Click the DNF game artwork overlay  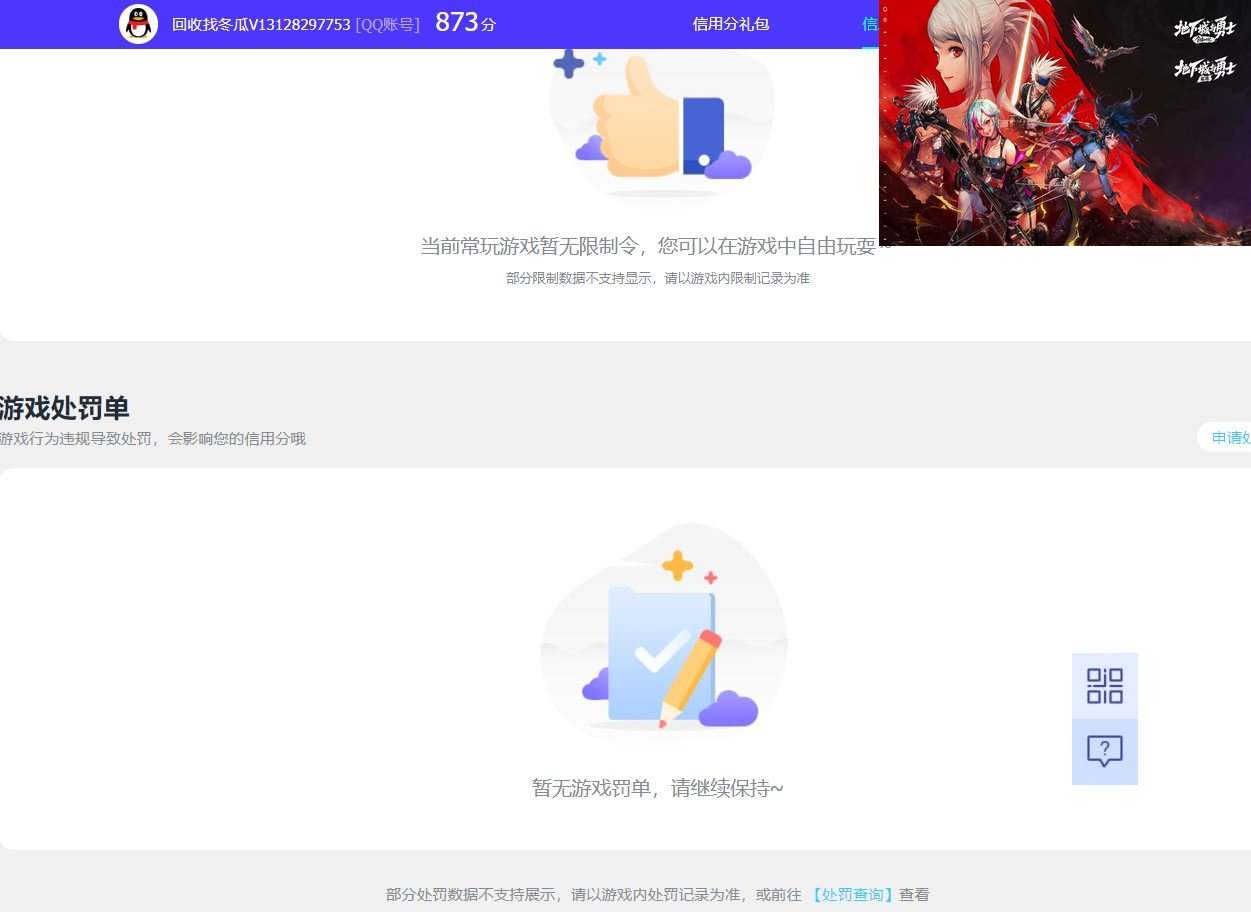(x=1065, y=122)
